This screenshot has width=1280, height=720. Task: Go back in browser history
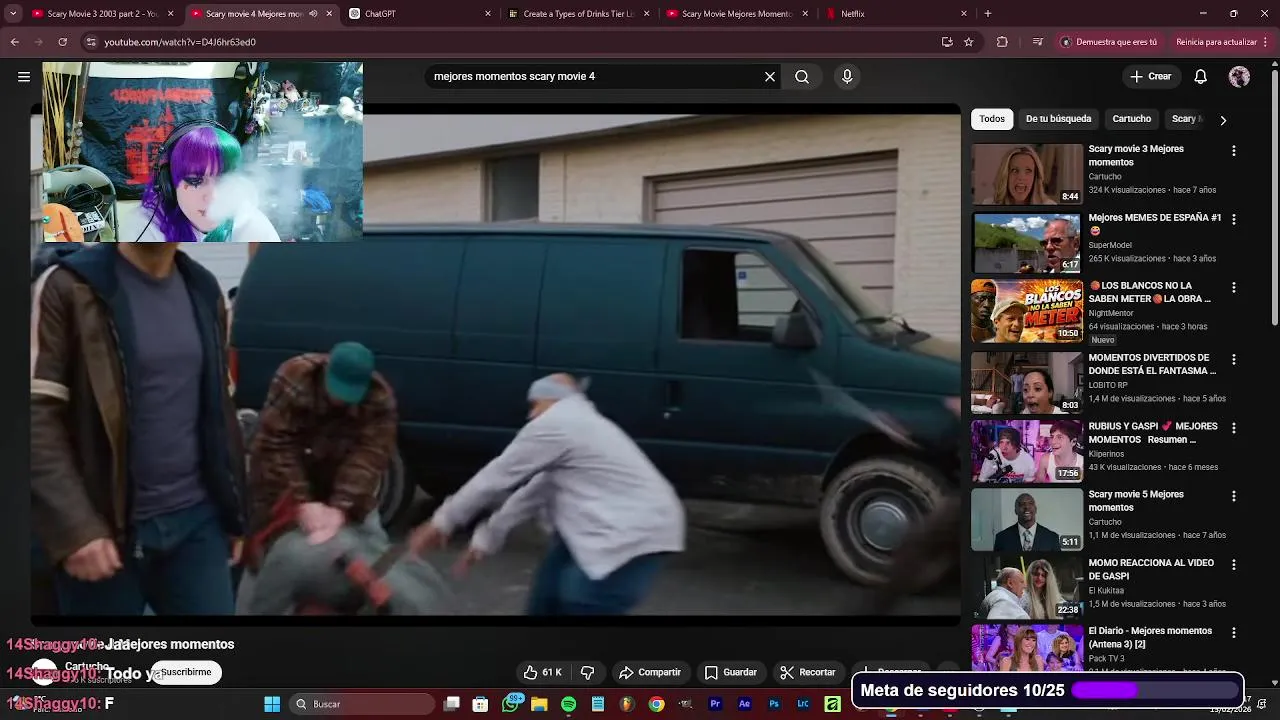coord(14,42)
